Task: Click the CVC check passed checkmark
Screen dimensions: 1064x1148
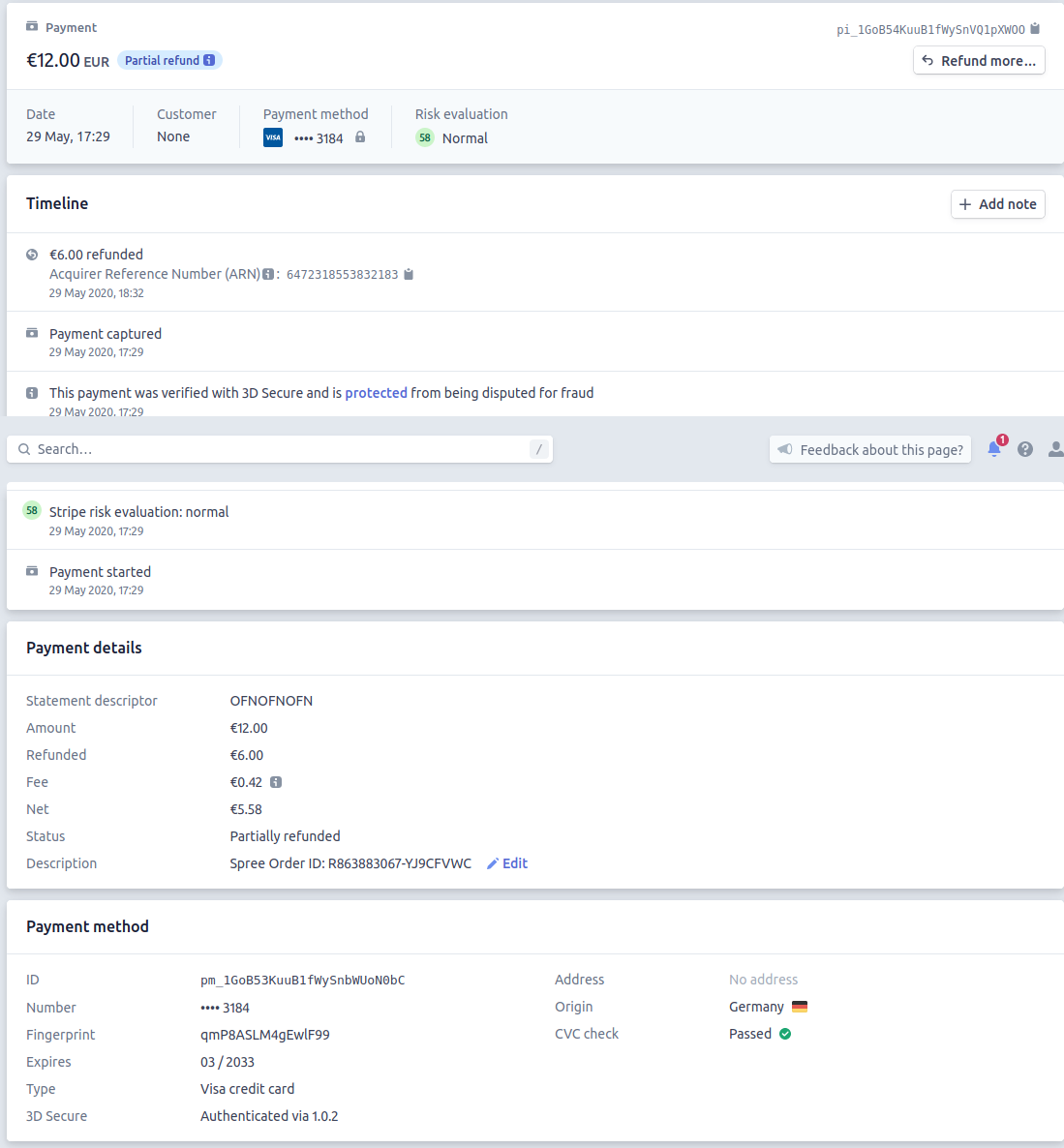Action: (785, 1034)
